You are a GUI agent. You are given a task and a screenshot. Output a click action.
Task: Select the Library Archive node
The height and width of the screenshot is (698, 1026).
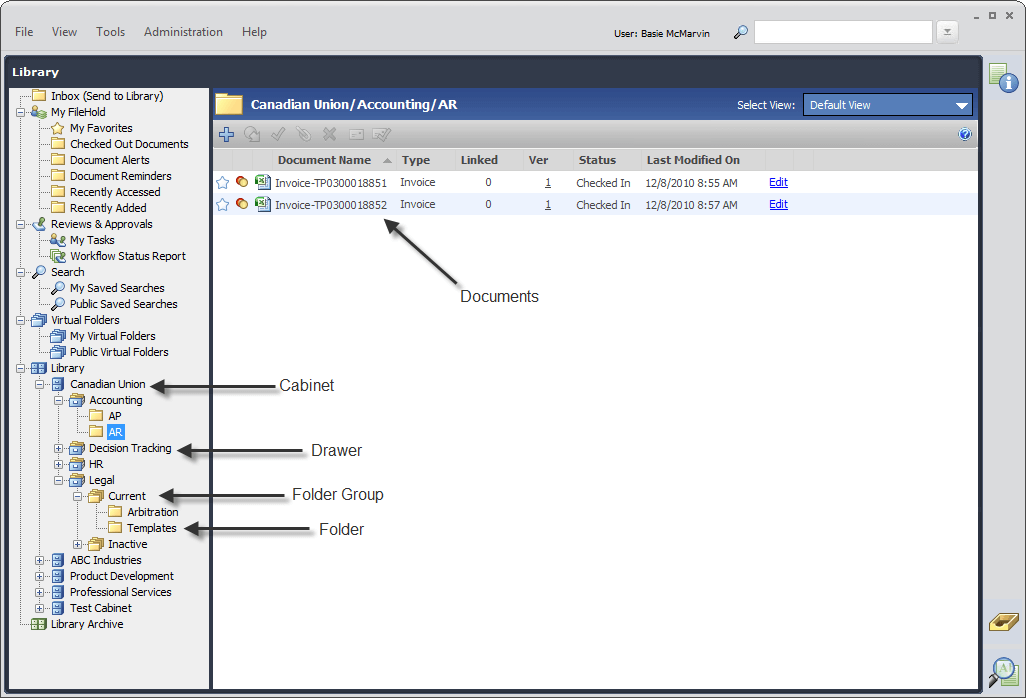[x=87, y=624]
